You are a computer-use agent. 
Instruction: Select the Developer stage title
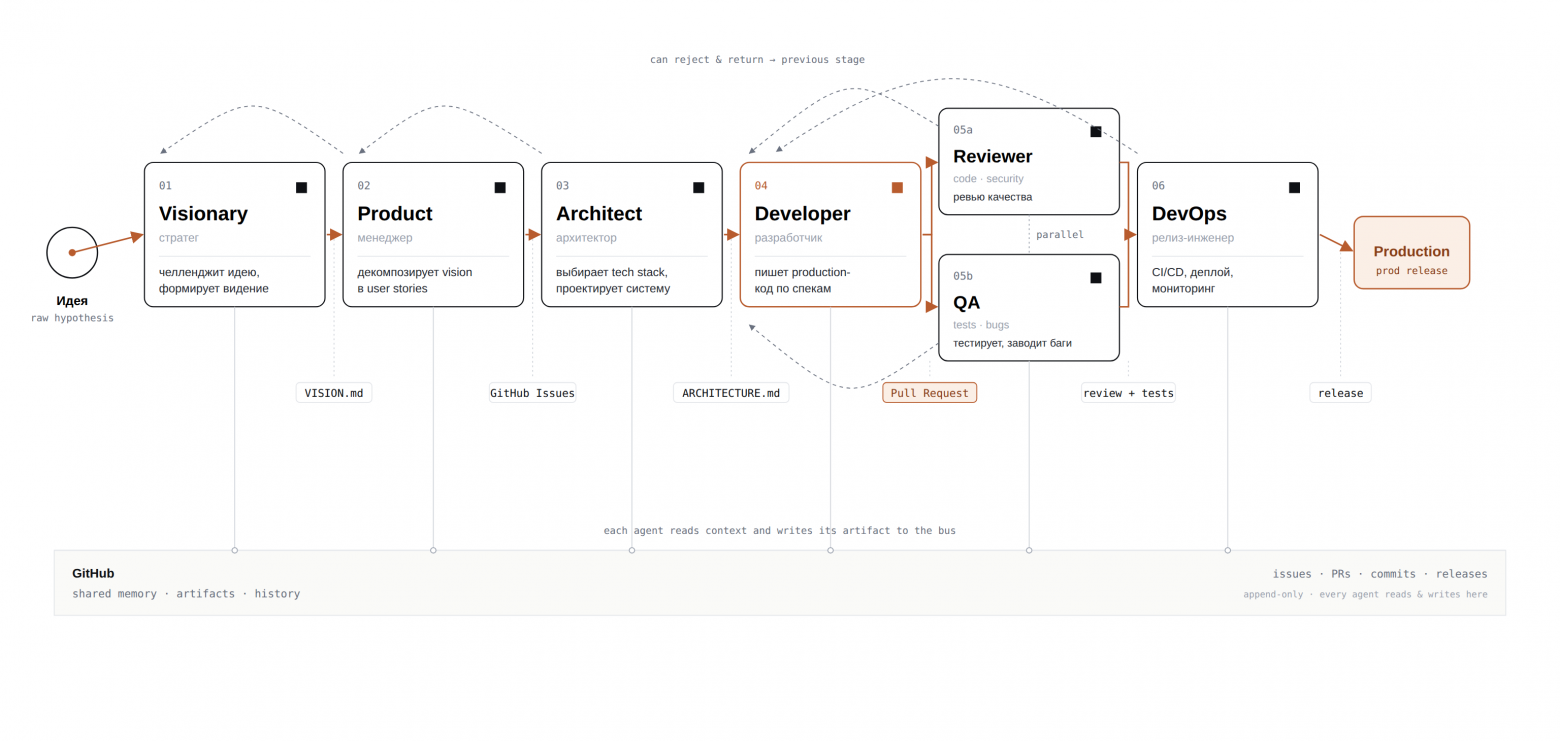click(802, 214)
